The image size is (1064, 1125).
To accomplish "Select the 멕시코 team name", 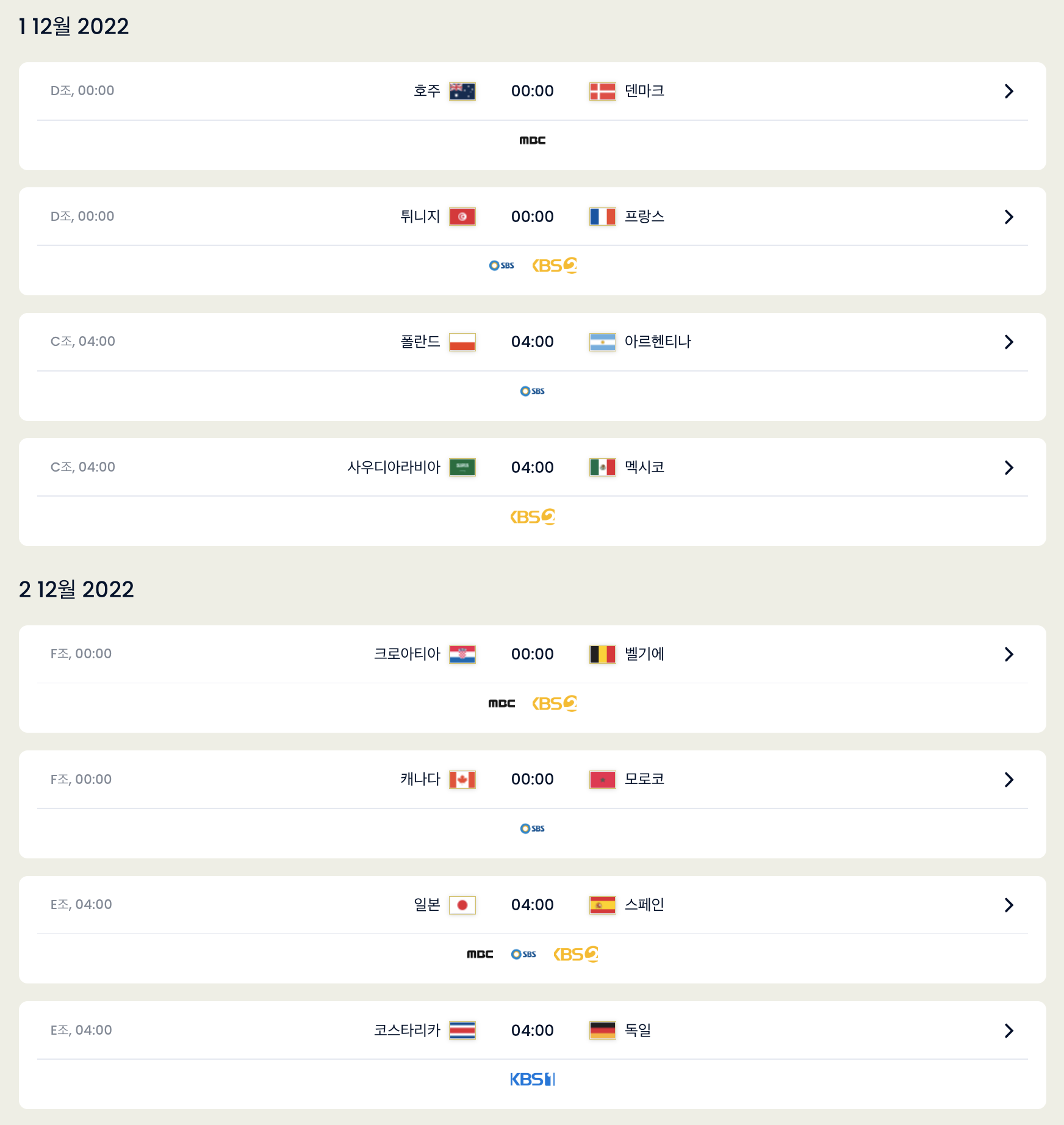I will [x=644, y=467].
